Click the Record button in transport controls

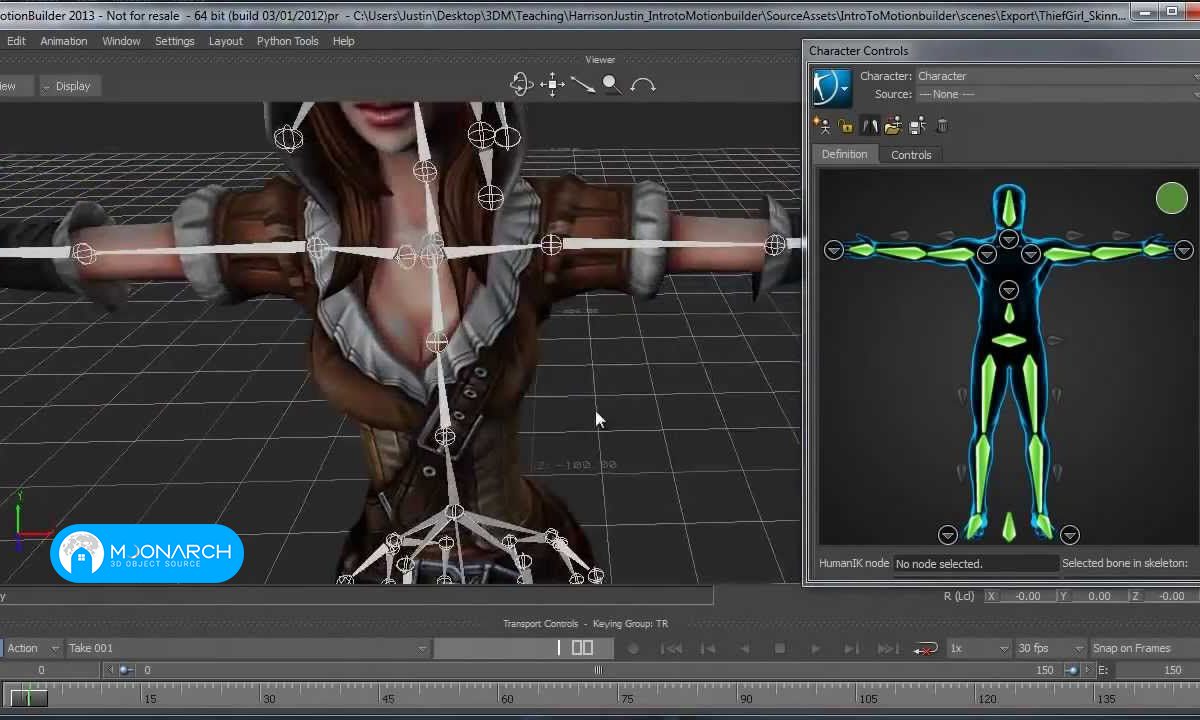632,648
